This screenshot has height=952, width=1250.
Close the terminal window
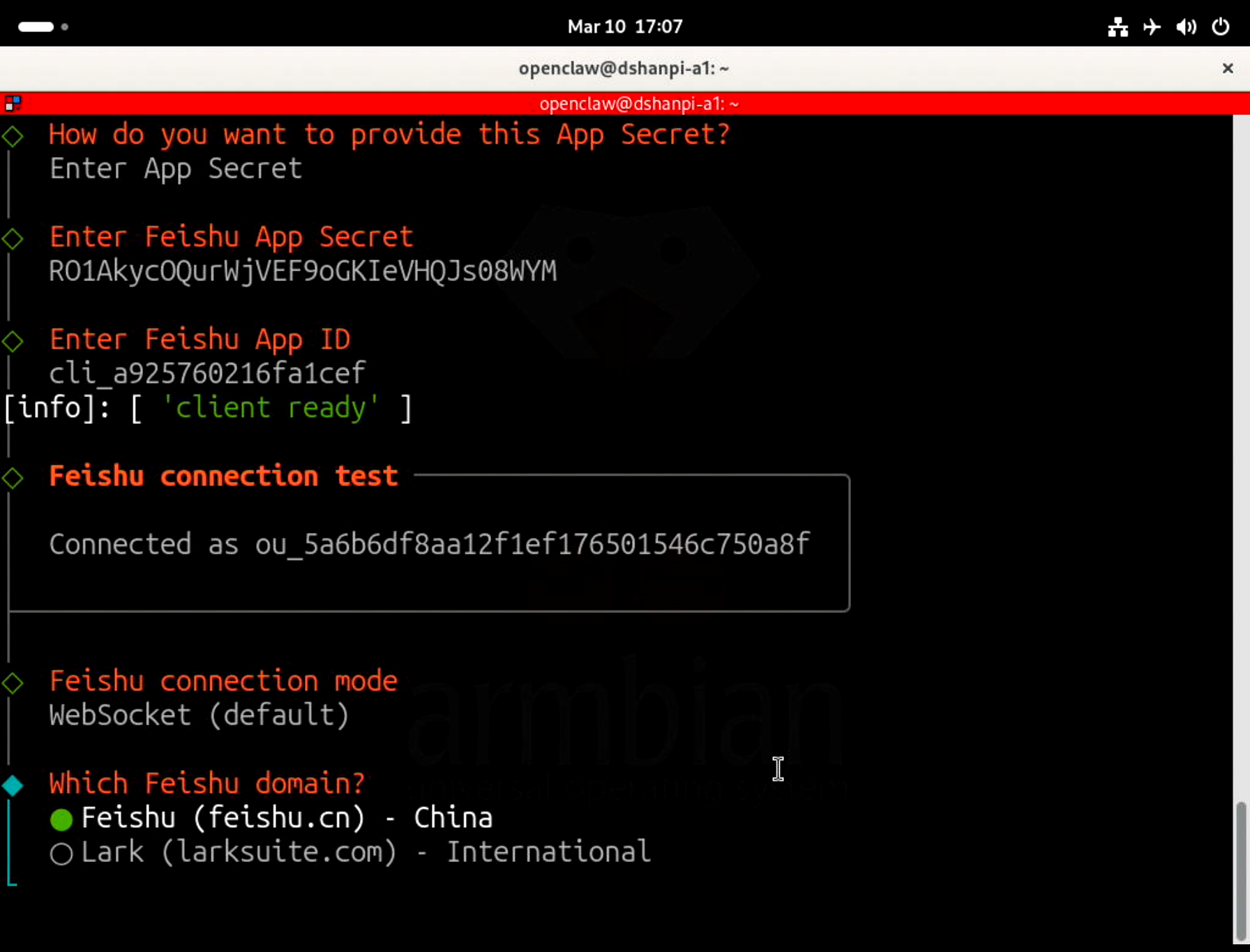click(1228, 68)
